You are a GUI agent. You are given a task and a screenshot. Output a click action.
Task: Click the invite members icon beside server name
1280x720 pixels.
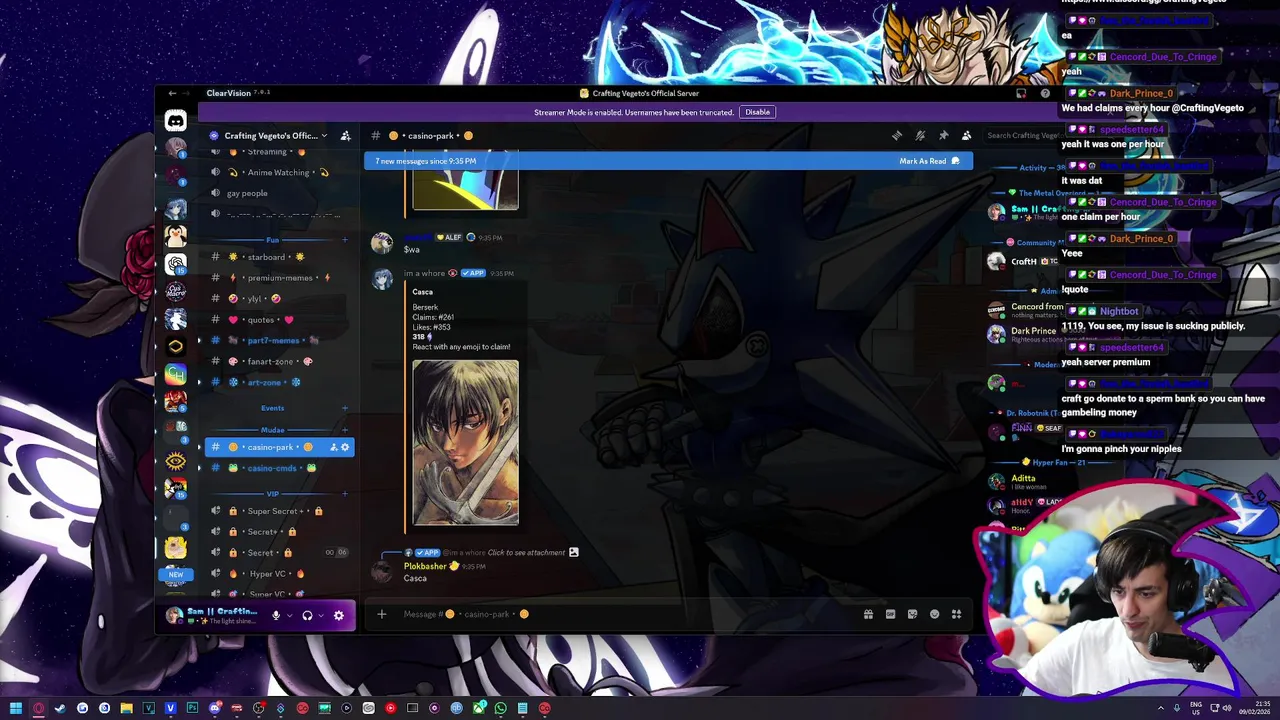tap(345, 136)
